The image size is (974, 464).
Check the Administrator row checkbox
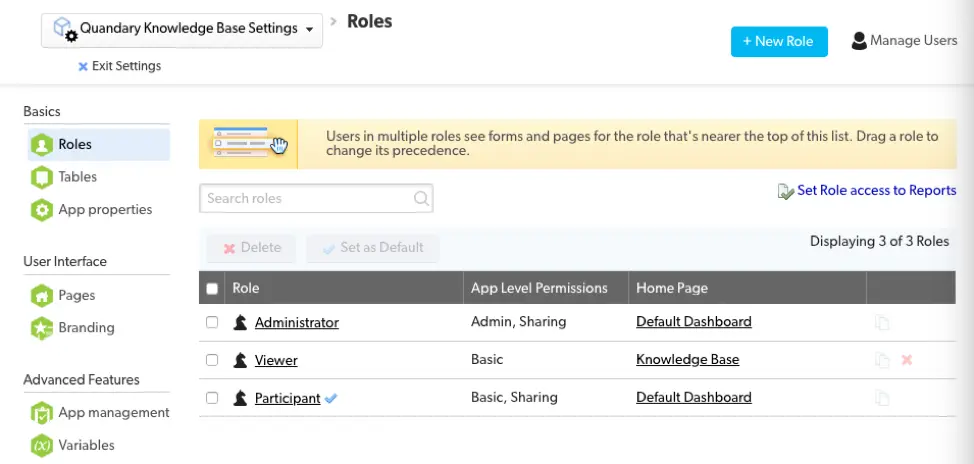[212, 322]
